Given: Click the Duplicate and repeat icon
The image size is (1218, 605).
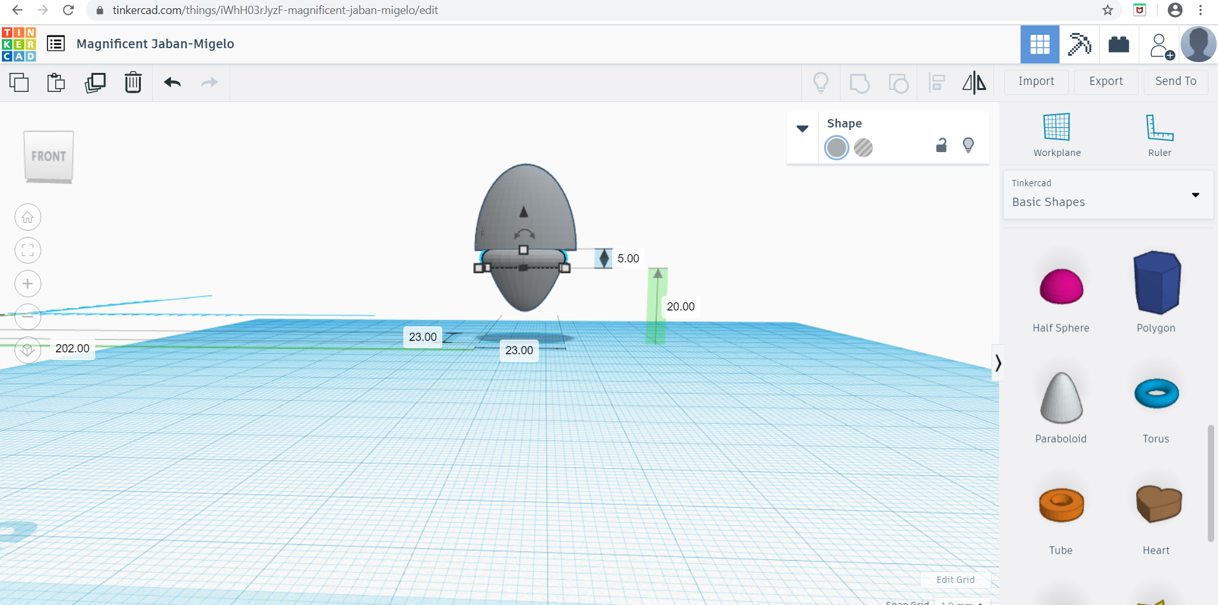Looking at the screenshot, I should [x=95, y=82].
